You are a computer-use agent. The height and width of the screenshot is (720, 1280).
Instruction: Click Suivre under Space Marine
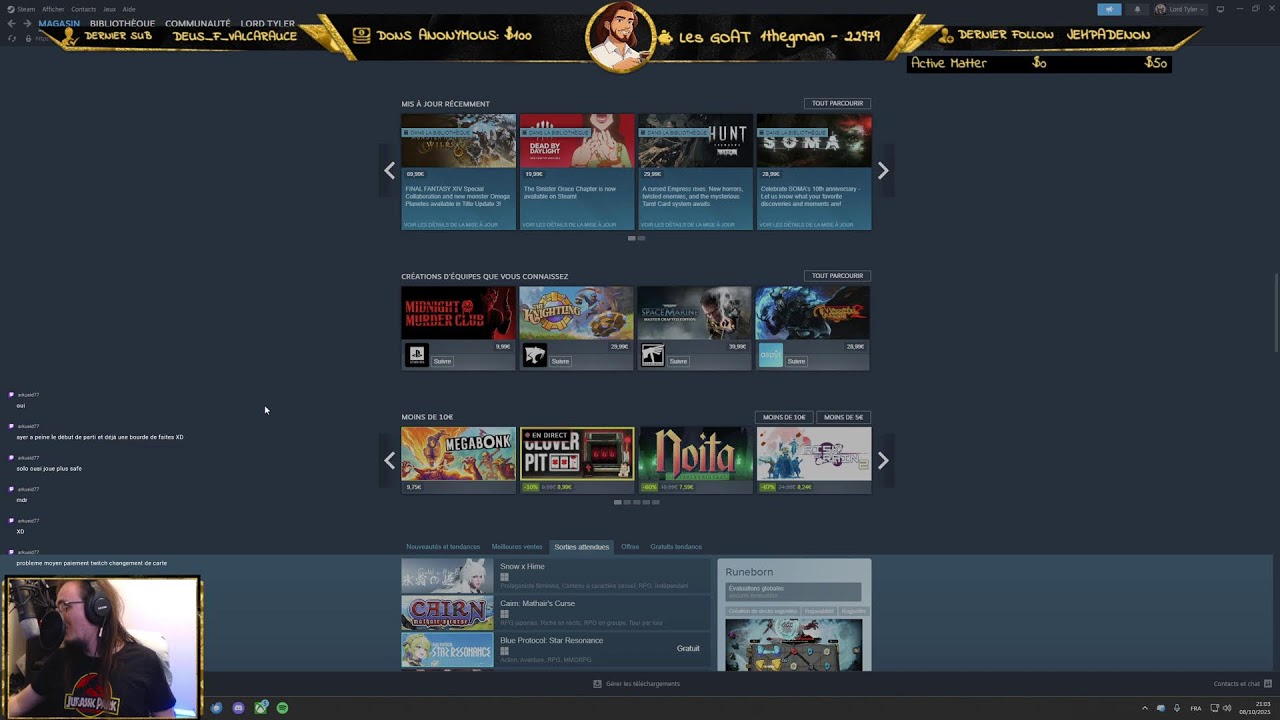[x=679, y=361]
